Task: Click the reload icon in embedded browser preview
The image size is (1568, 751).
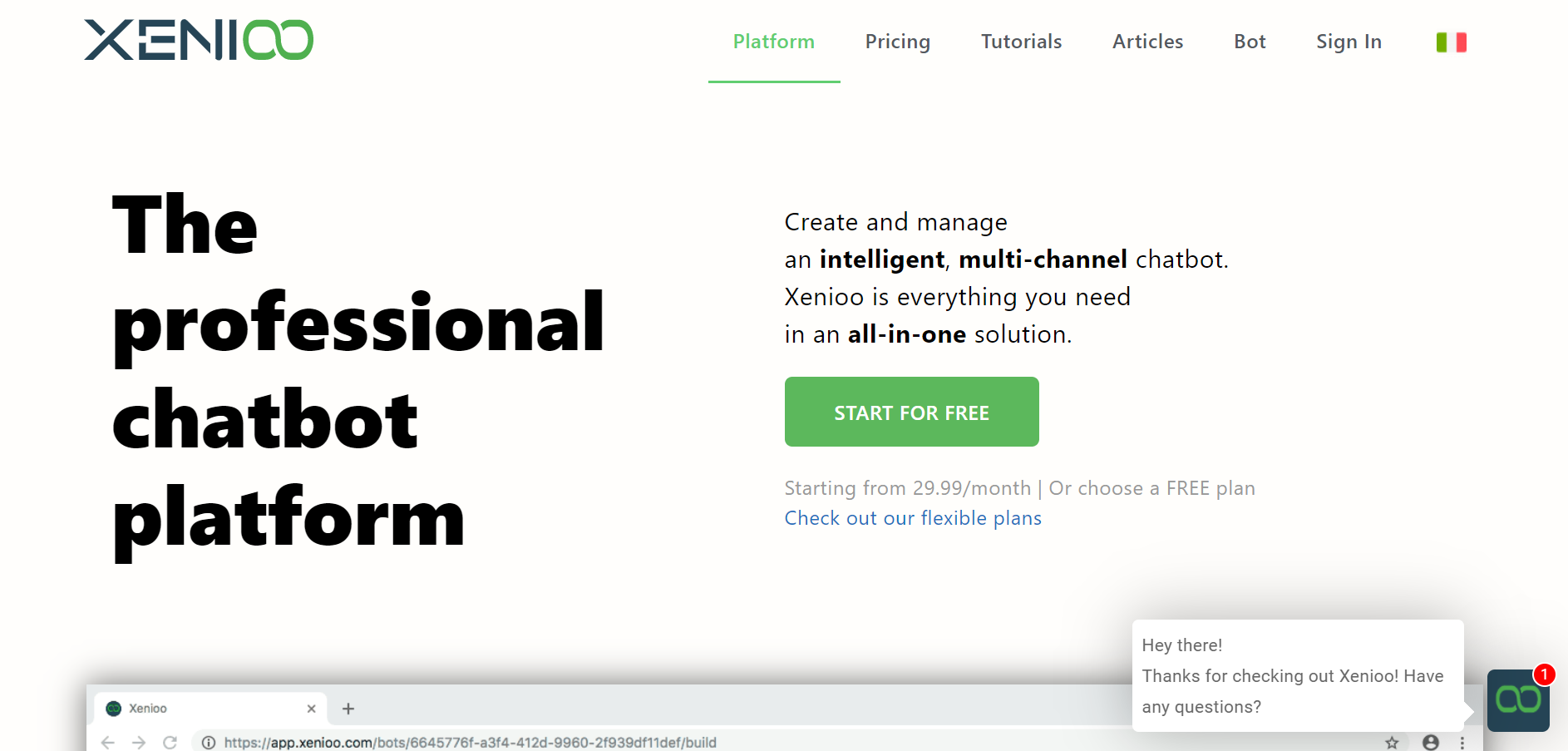Action: 170,742
